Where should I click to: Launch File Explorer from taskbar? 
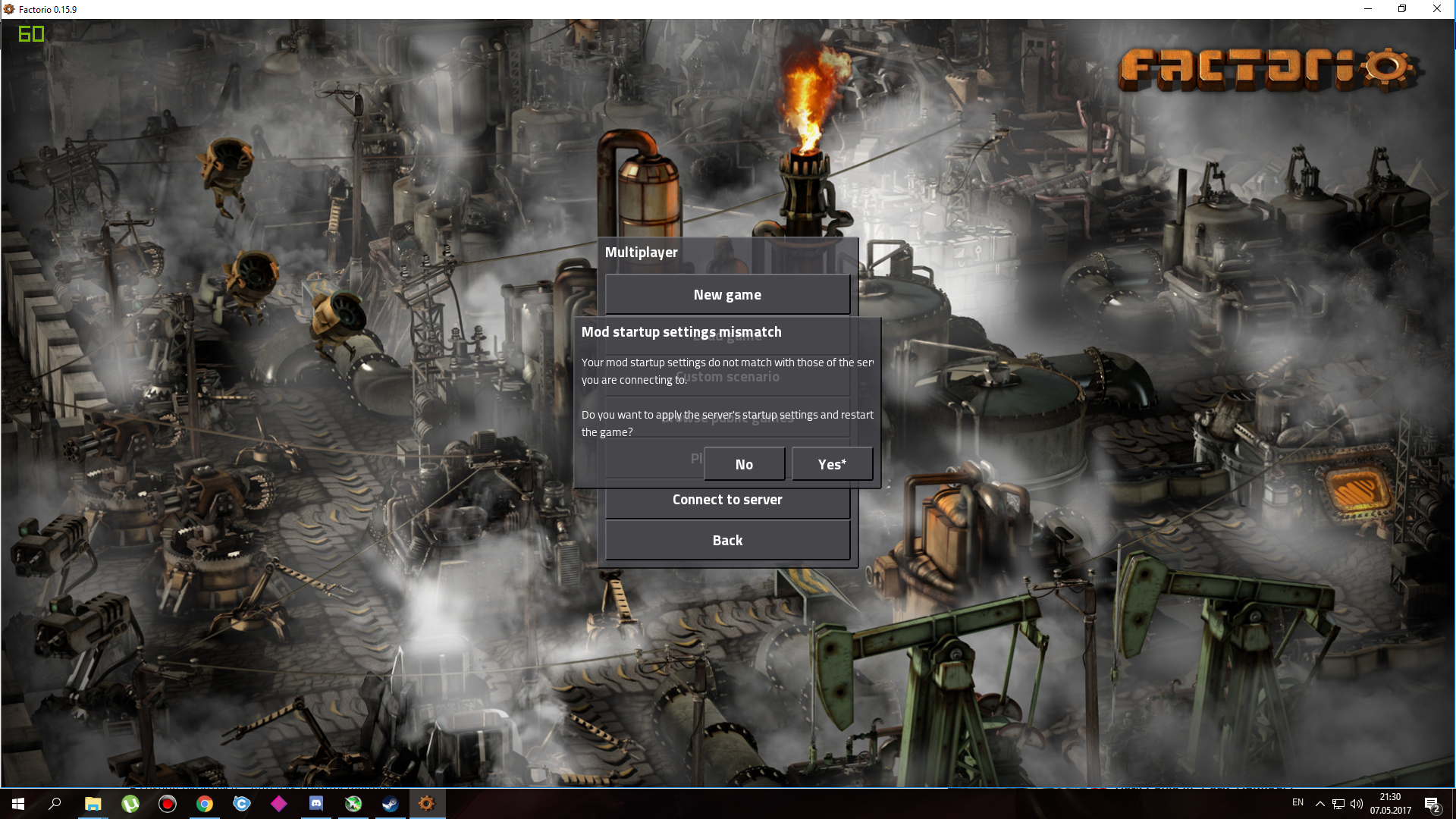(93, 804)
